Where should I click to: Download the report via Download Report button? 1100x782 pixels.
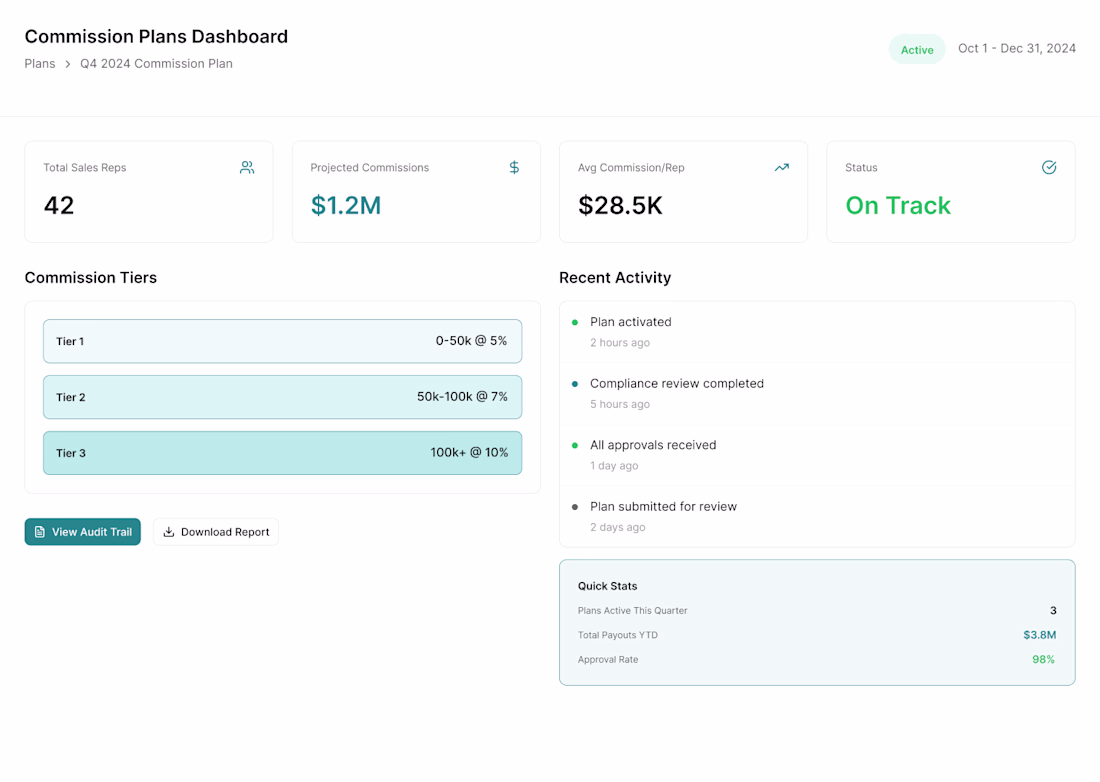[x=215, y=532]
